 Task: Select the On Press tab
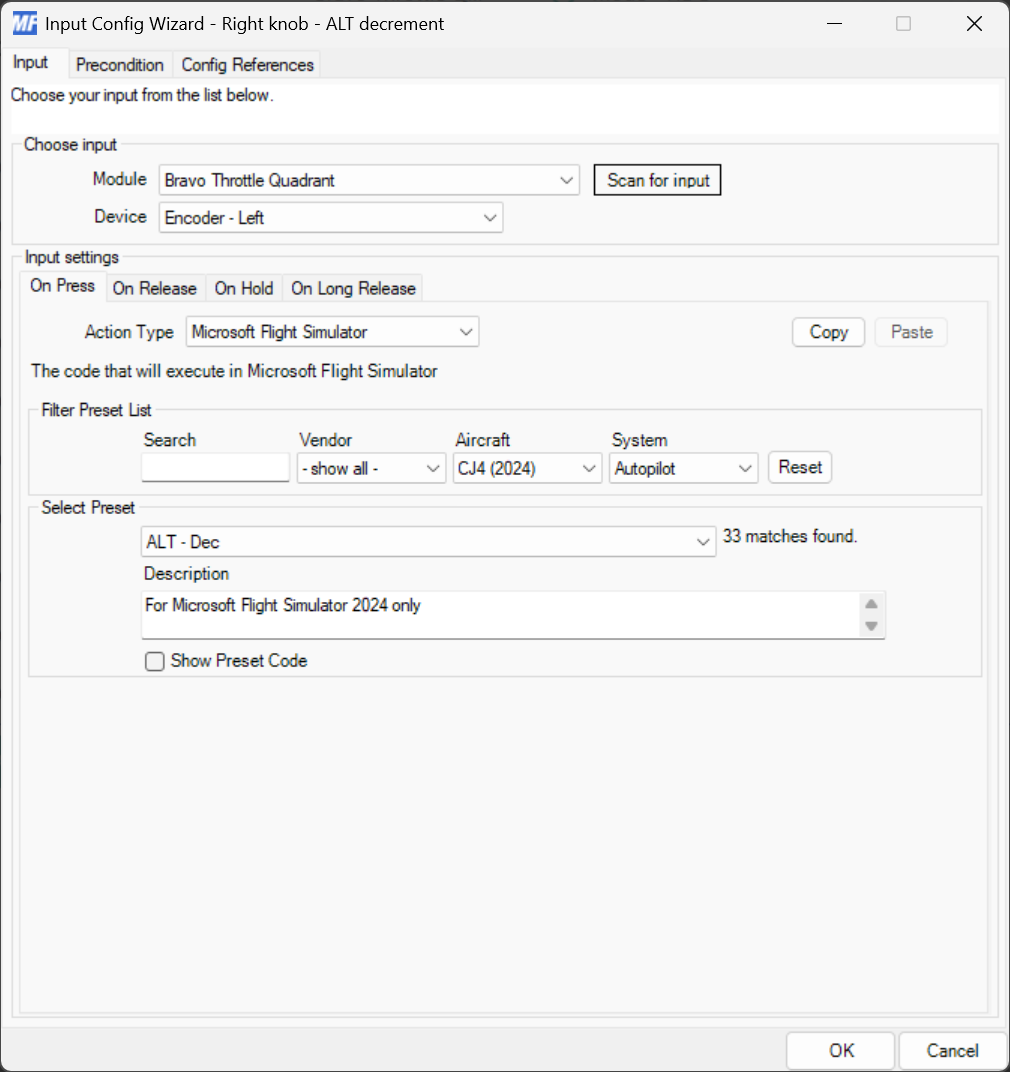62,286
